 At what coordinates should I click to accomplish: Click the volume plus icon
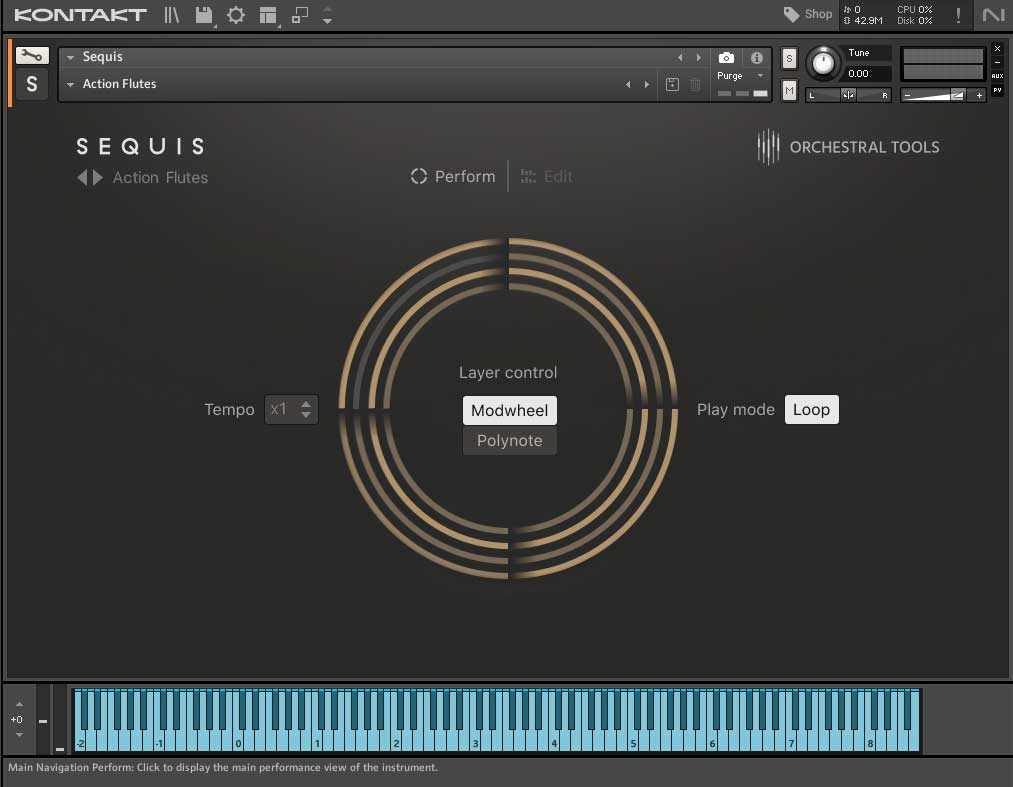point(979,96)
